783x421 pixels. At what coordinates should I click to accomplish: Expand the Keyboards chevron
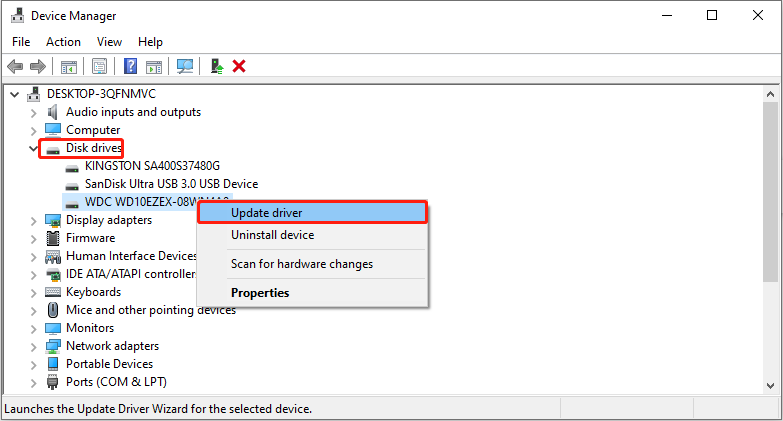tap(33, 293)
